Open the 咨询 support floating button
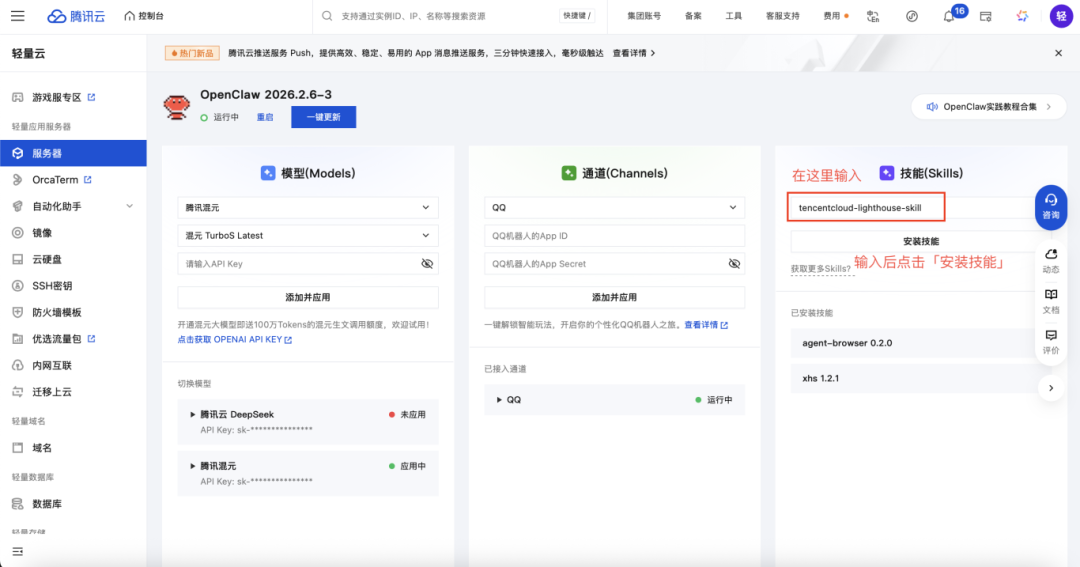 point(1051,207)
